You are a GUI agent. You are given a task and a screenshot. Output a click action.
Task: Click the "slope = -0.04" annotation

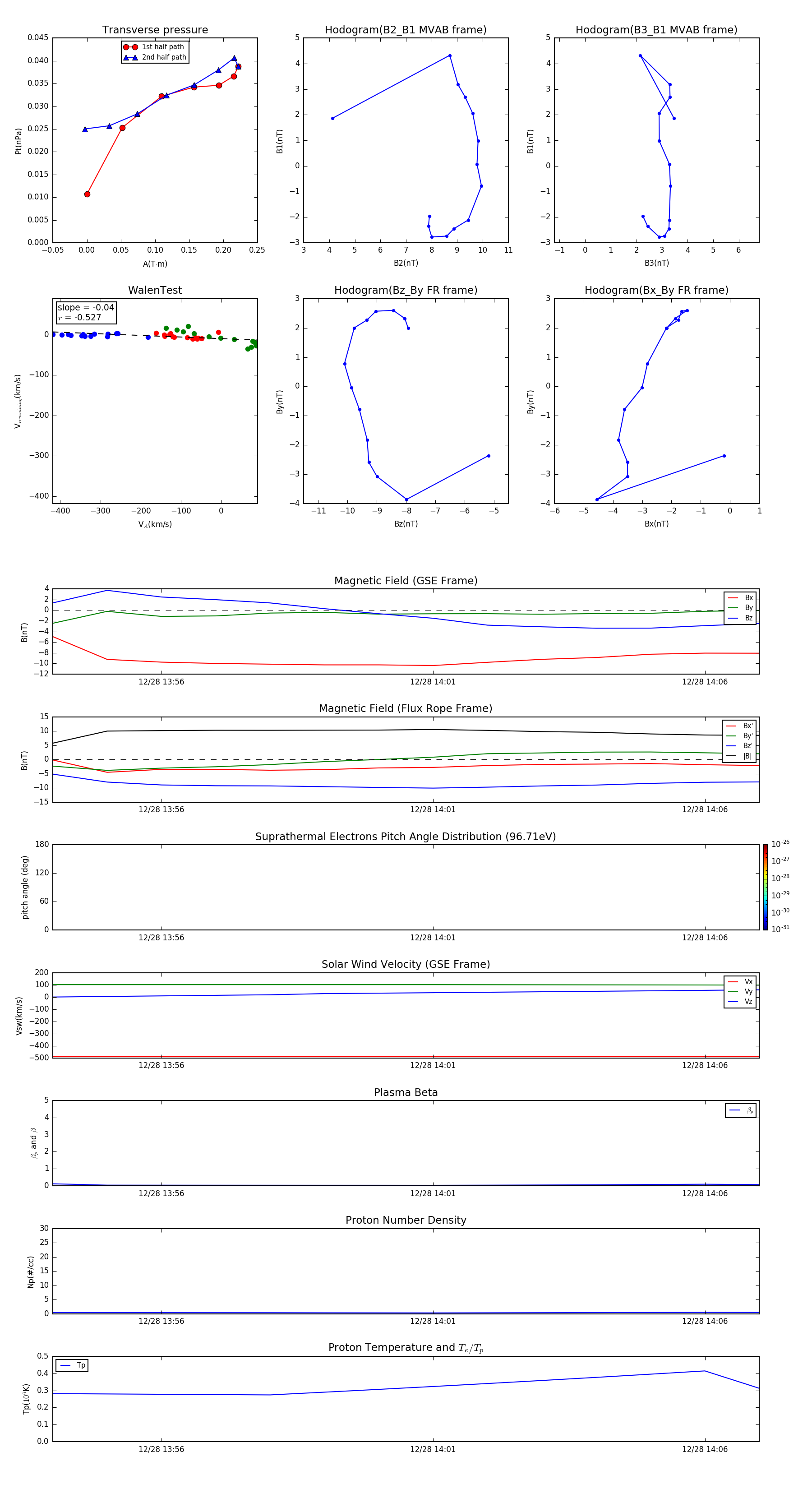[x=86, y=308]
